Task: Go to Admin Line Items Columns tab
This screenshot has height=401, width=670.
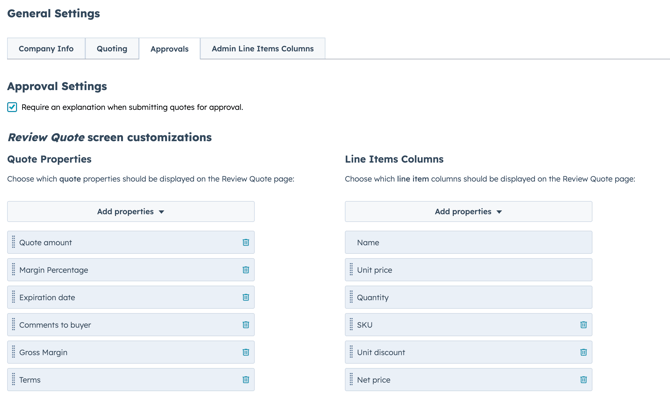Action: [262, 49]
